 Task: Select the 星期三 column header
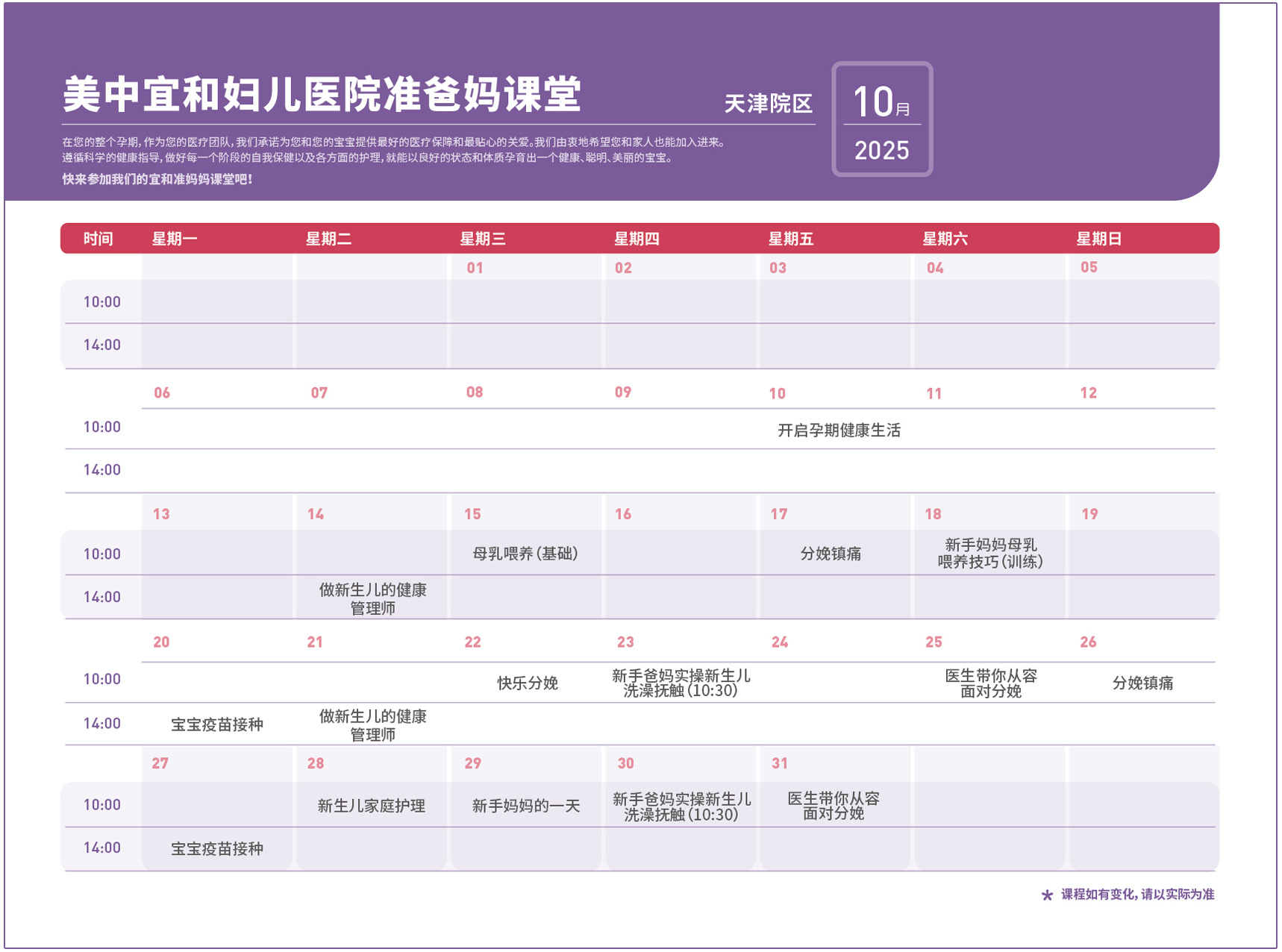point(483,239)
